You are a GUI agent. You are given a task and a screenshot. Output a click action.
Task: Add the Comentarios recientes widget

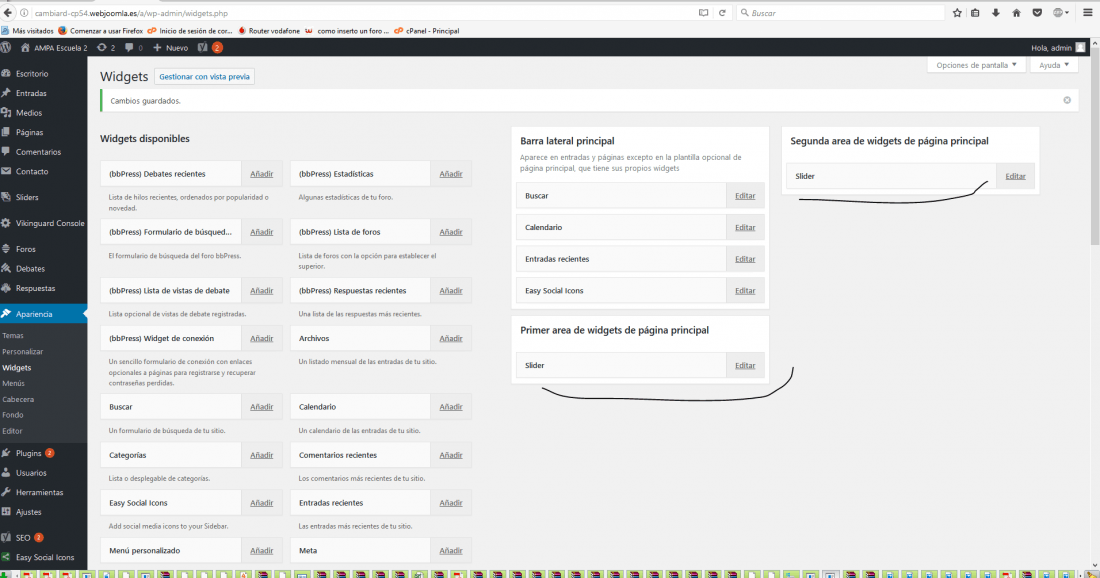451,455
